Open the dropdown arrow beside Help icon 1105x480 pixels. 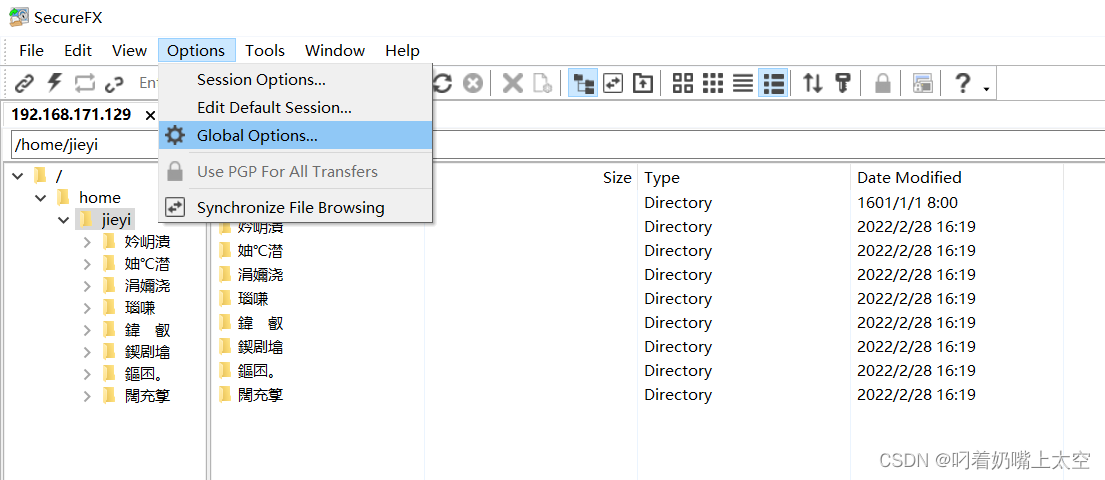pos(986,89)
